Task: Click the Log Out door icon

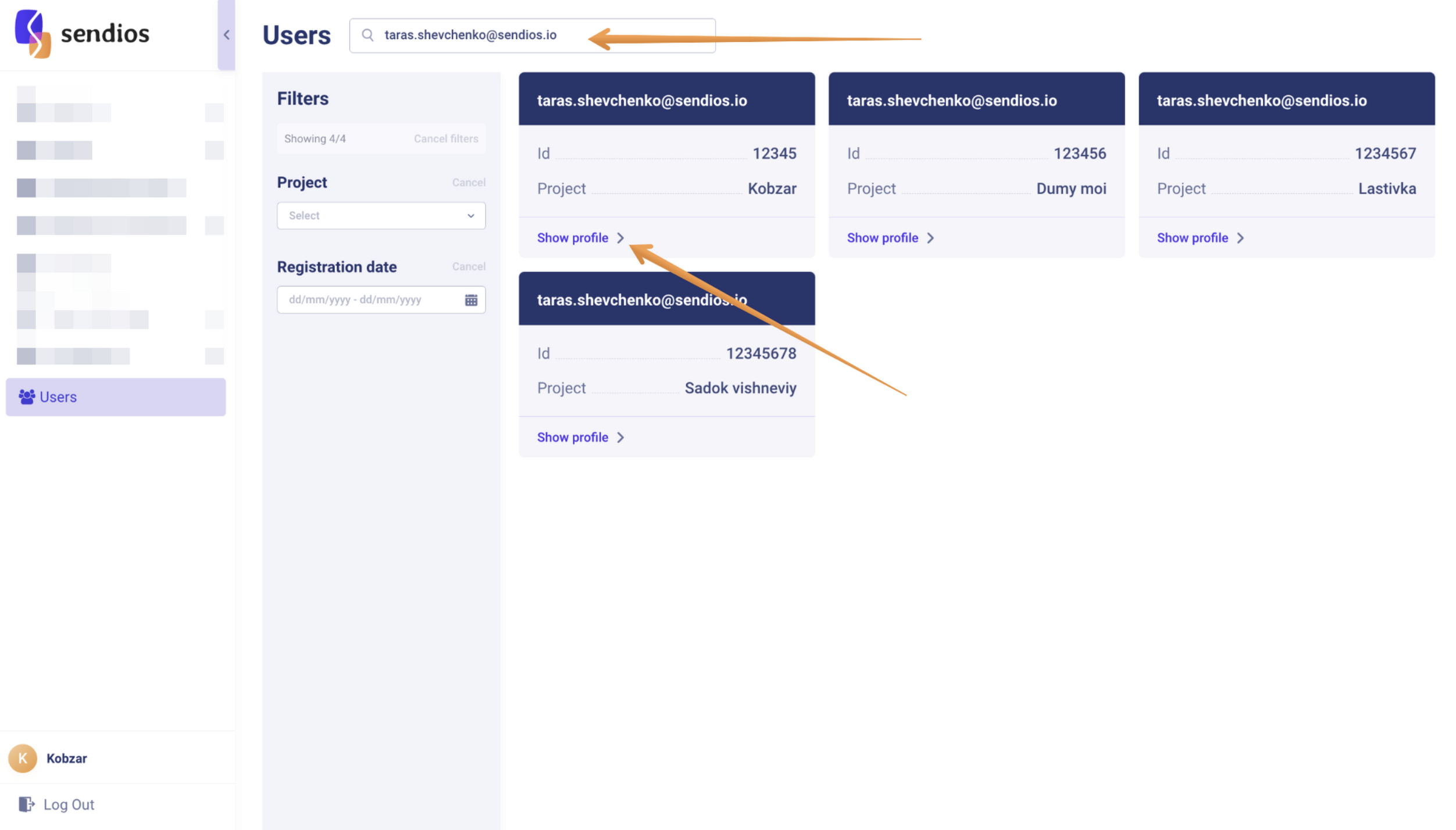Action: [x=26, y=804]
